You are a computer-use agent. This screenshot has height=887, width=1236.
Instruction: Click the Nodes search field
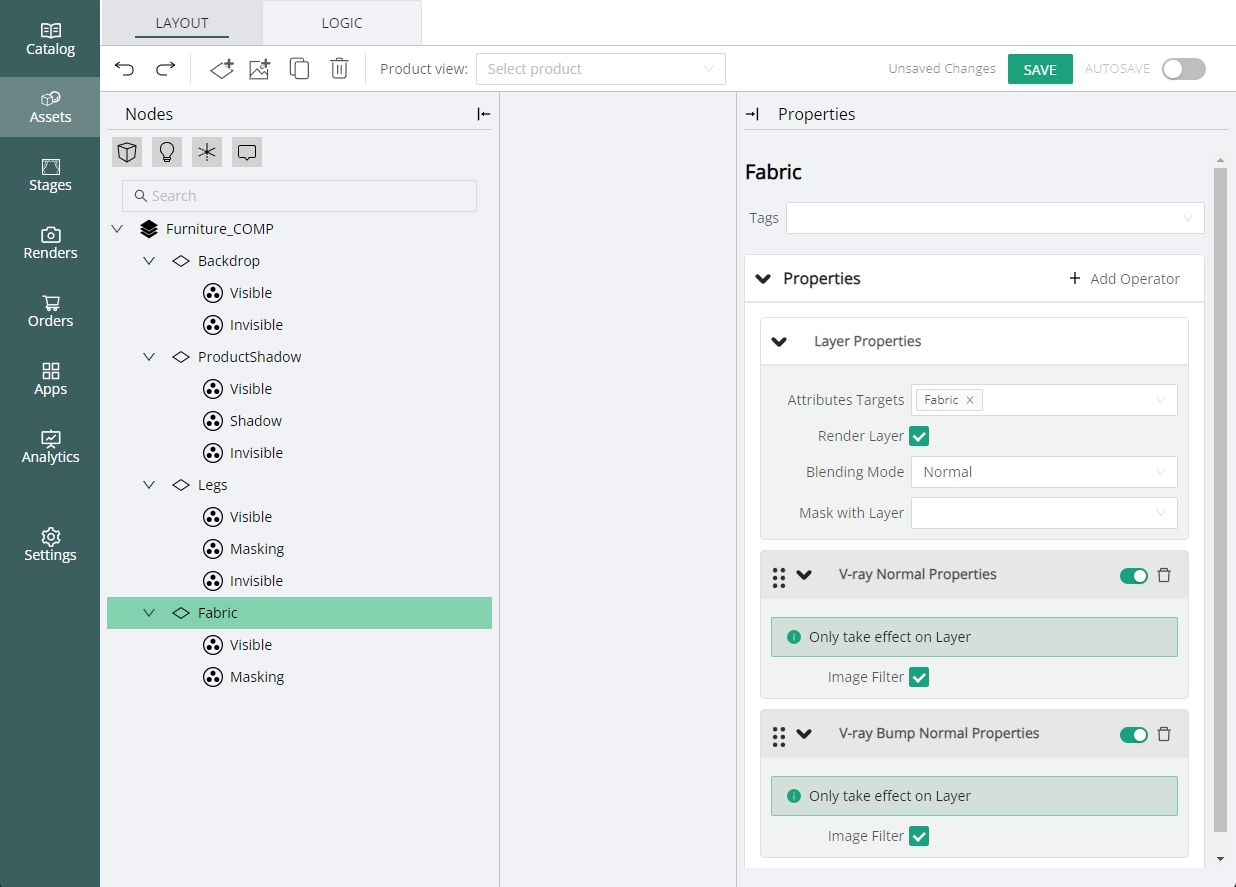(x=299, y=196)
